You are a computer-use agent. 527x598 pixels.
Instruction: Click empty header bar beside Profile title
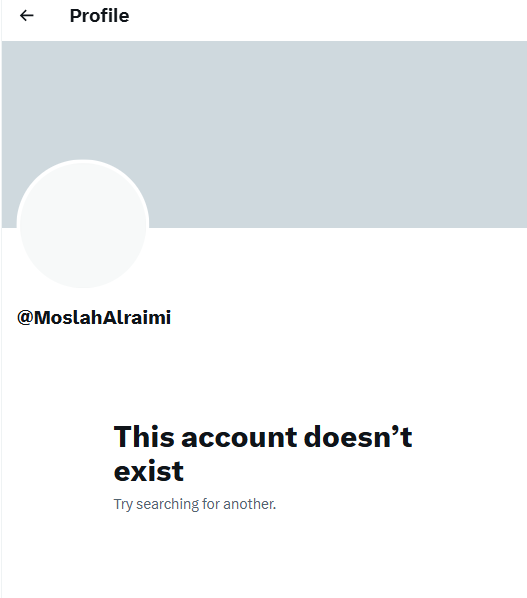[x=328, y=16]
